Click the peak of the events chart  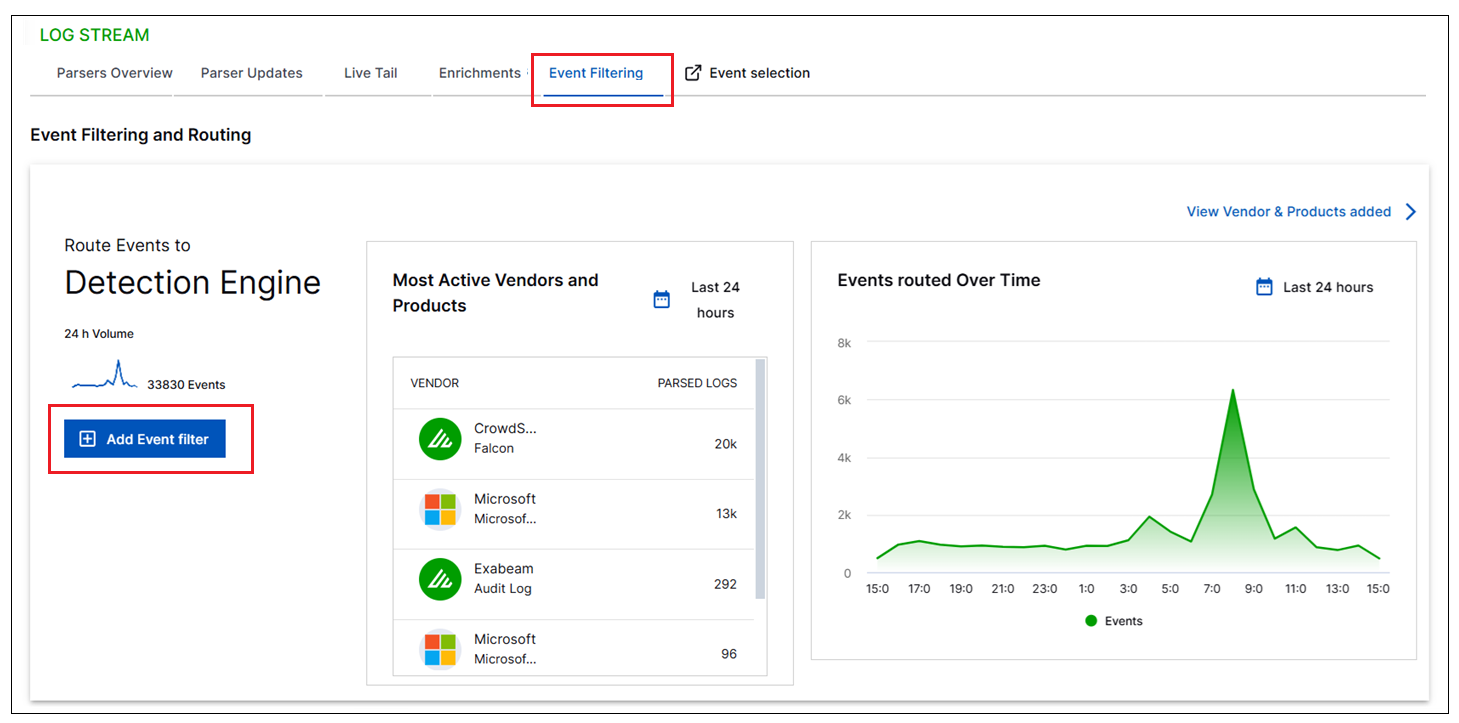click(1233, 390)
